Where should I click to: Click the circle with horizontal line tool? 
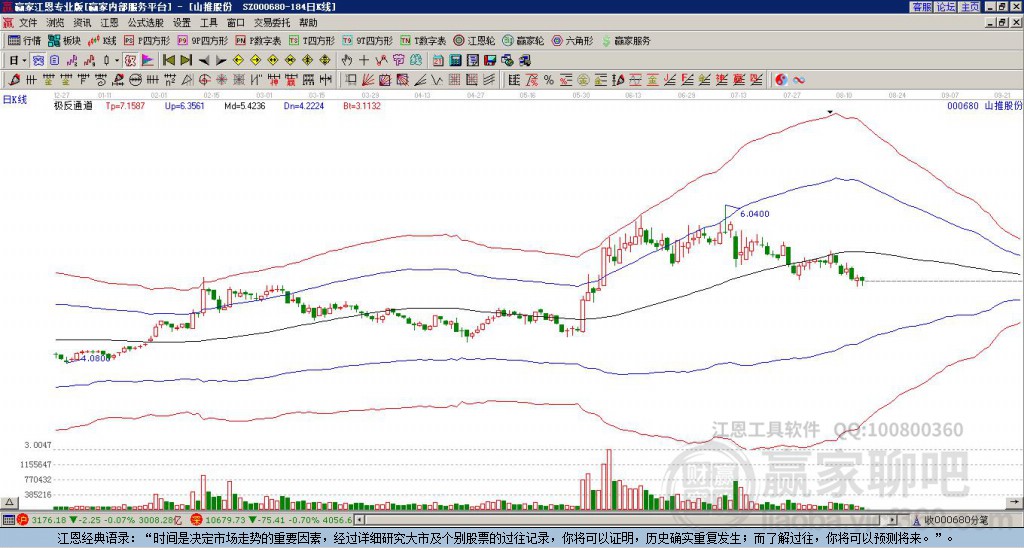pyautogui.click(x=135, y=80)
